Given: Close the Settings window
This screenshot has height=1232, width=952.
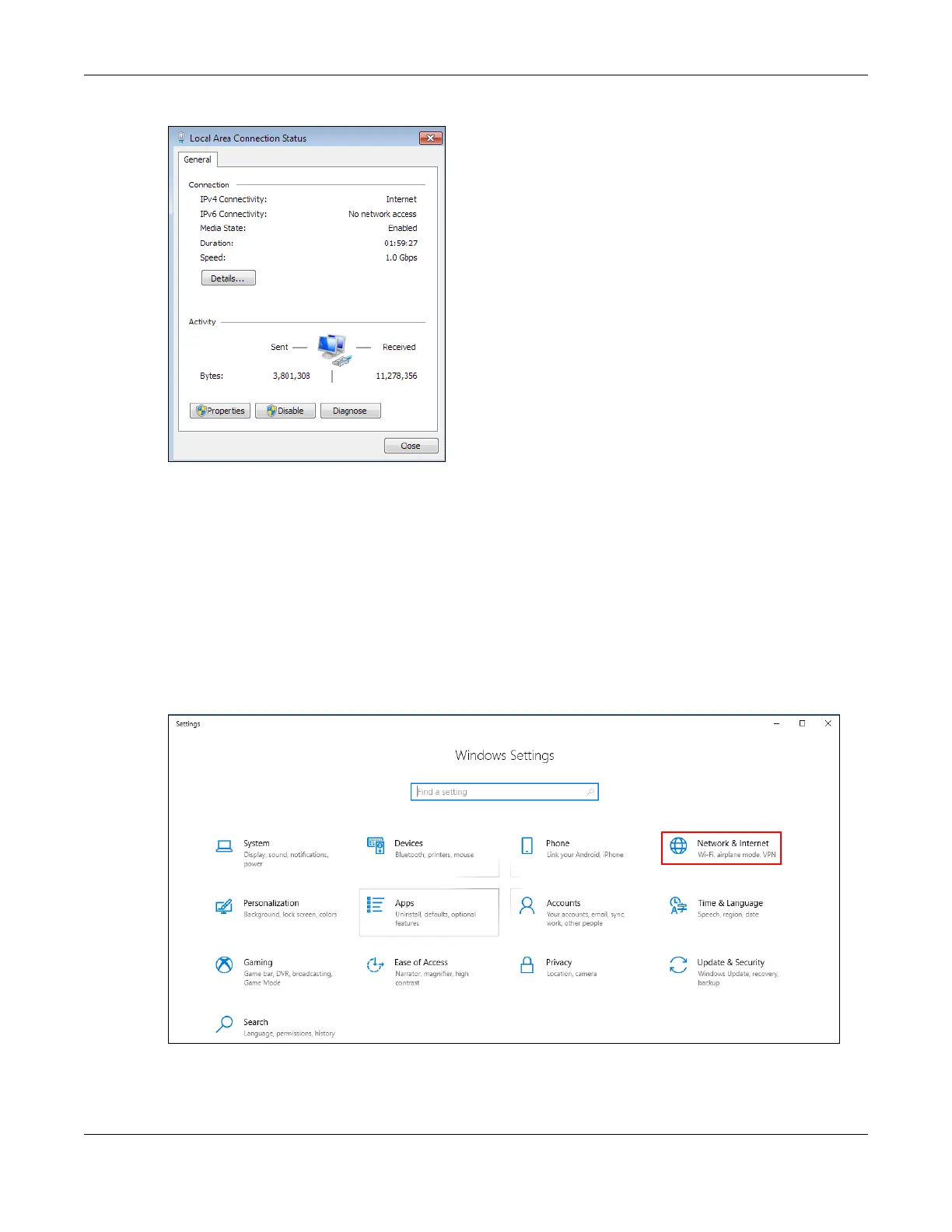Looking at the screenshot, I should point(828,723).
